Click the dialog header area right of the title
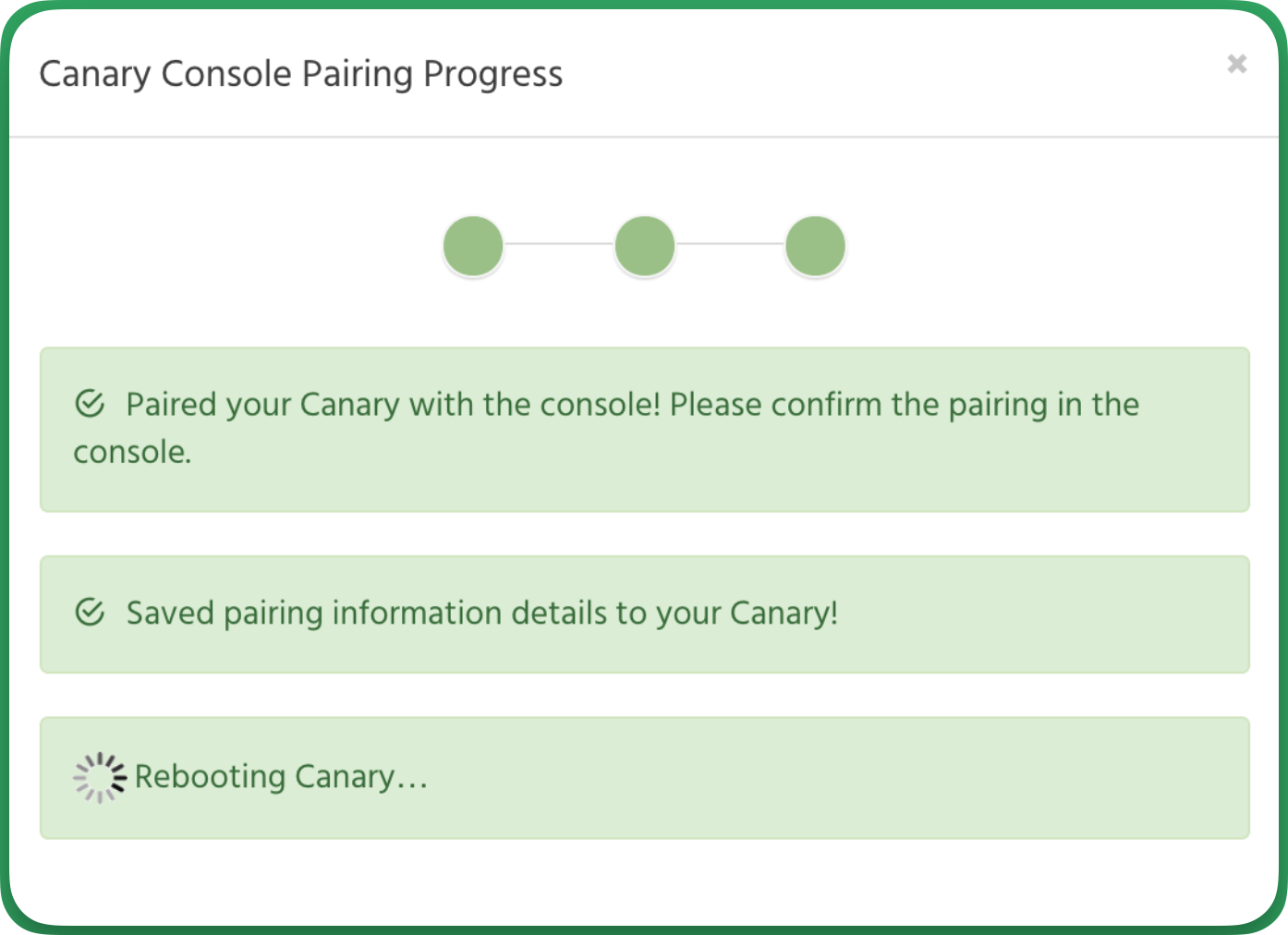This screenshot has width=1288, height=935. tap(887, 74)
